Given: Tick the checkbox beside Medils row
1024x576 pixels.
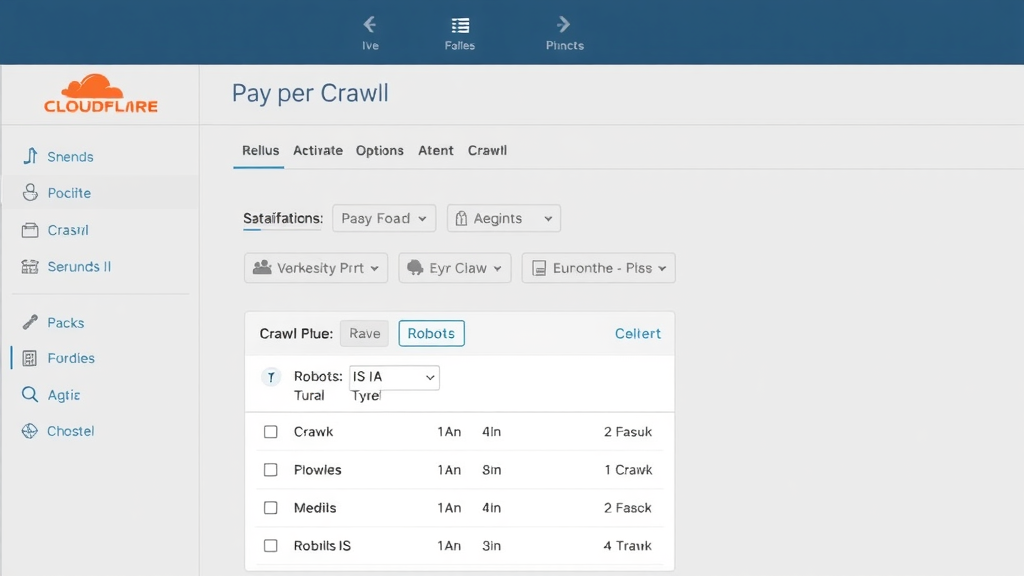Looking at the screenshot, I should point(270,507).
